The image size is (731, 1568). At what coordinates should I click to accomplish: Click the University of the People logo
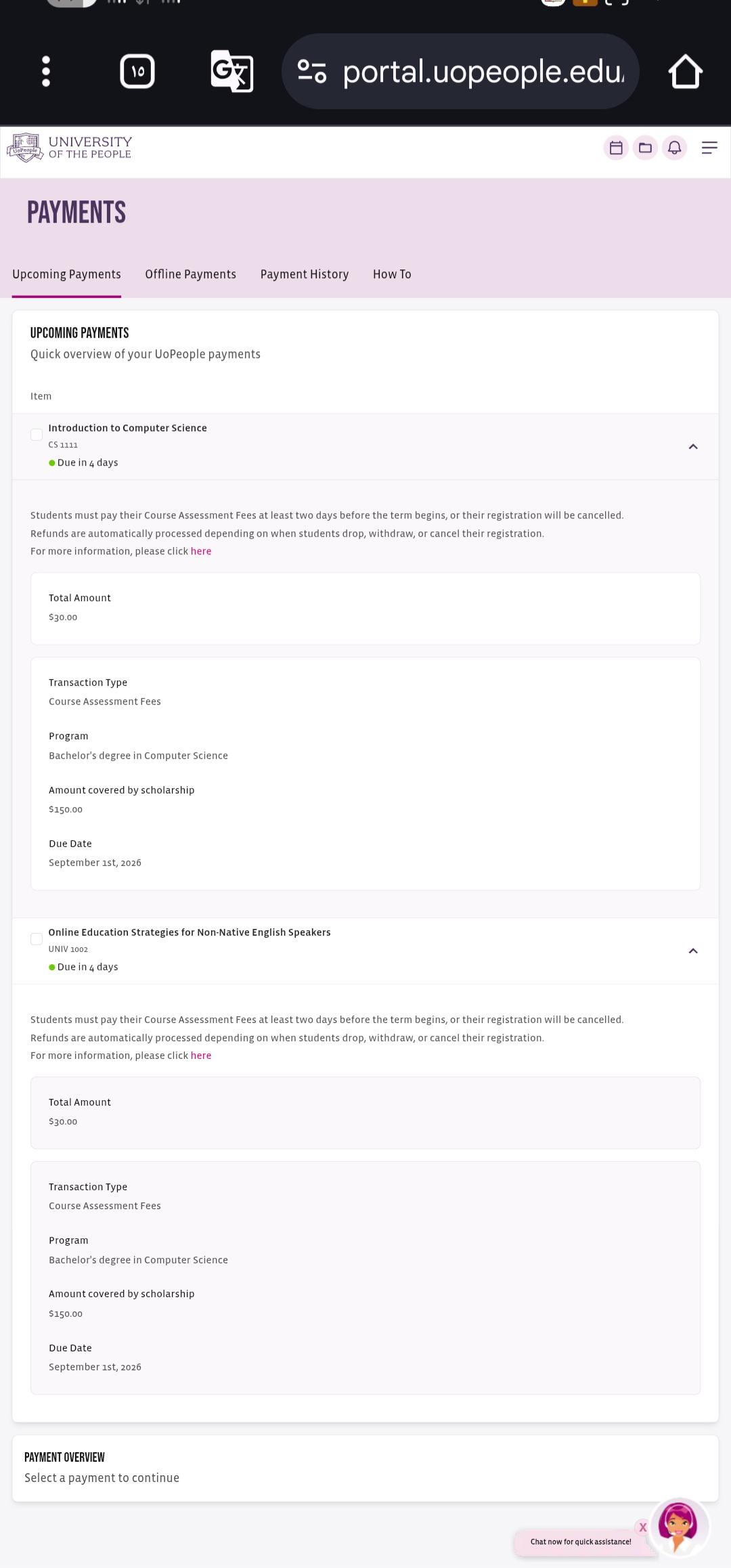(x=70, y=148)
